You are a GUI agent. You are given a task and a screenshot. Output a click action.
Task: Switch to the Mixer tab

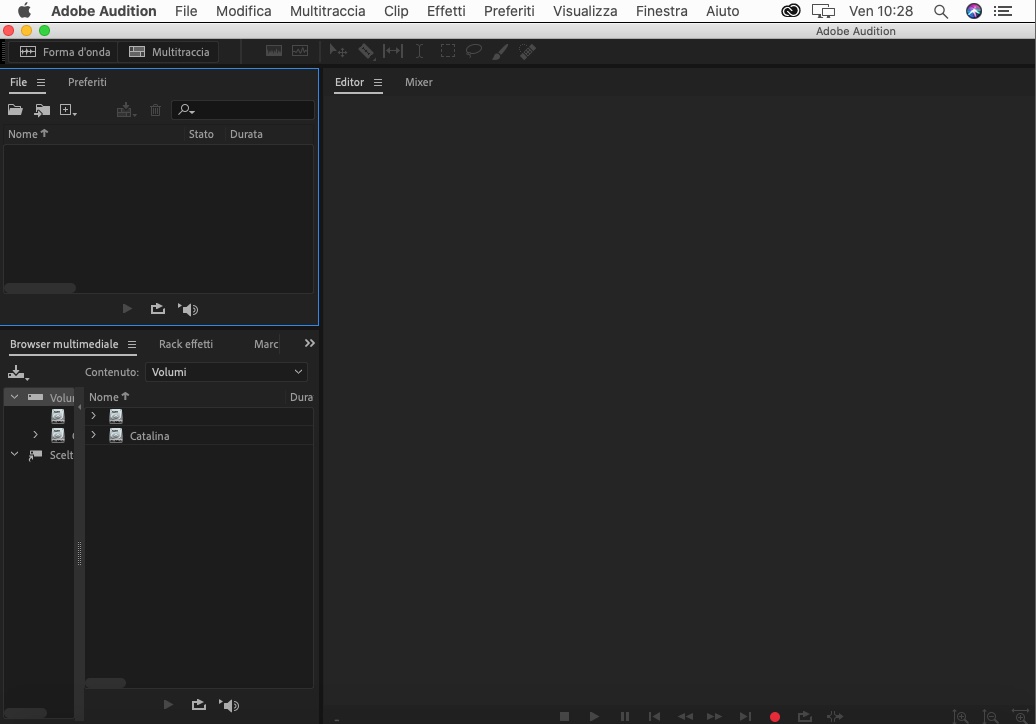point(419,82)
